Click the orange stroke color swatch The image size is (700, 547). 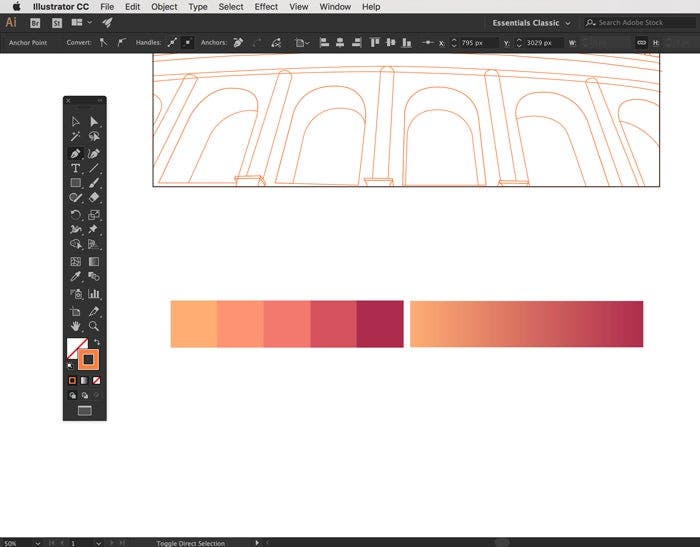[x=88, y=359]
